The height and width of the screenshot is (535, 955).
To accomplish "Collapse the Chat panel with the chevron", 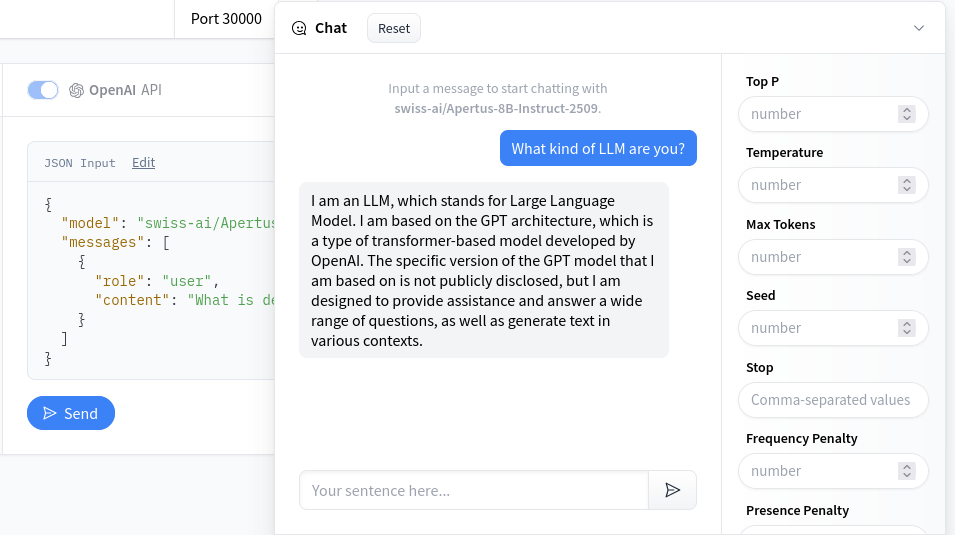I will point(919,28).
